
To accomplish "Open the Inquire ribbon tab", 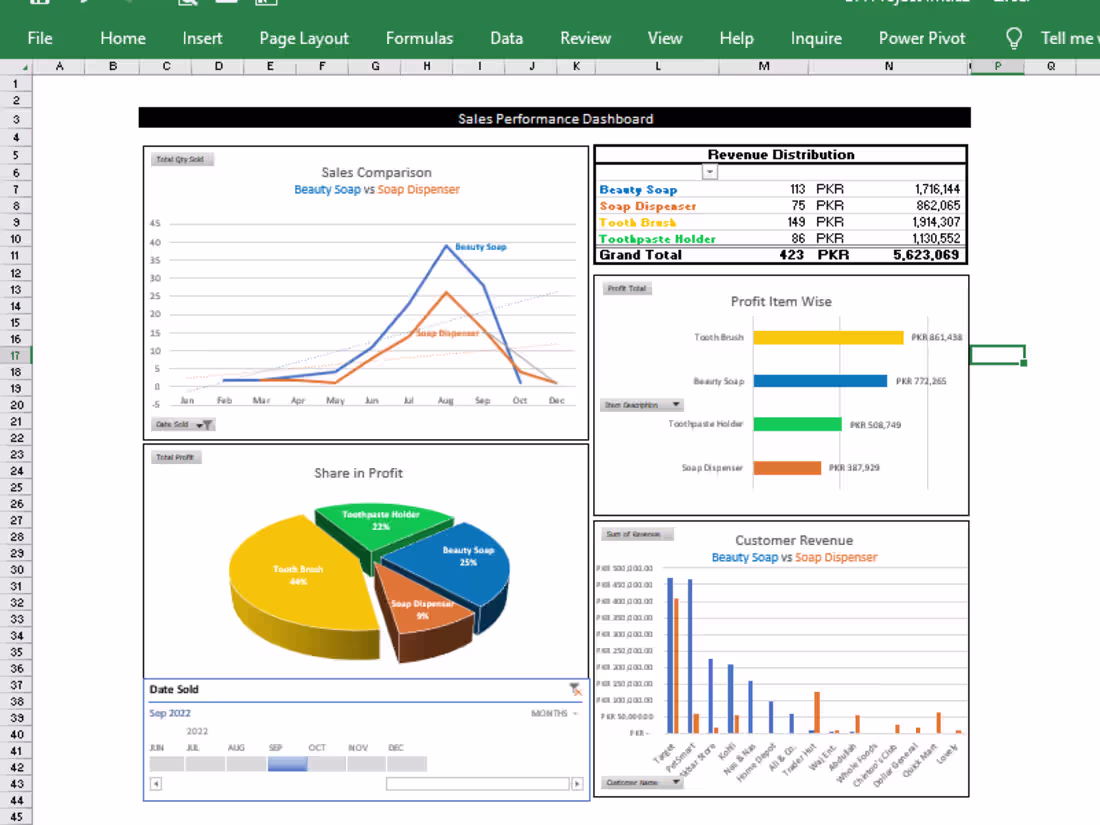I will (816, 38).
